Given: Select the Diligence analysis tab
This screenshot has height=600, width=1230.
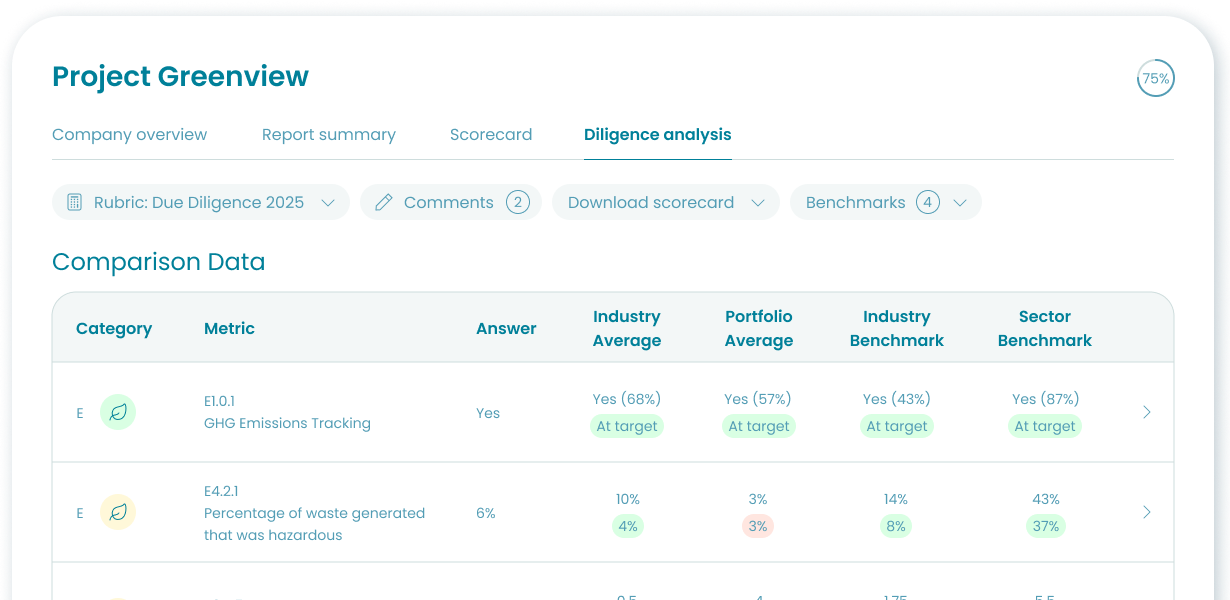Looking at the screenshot, I should click(x=657, y=134).
